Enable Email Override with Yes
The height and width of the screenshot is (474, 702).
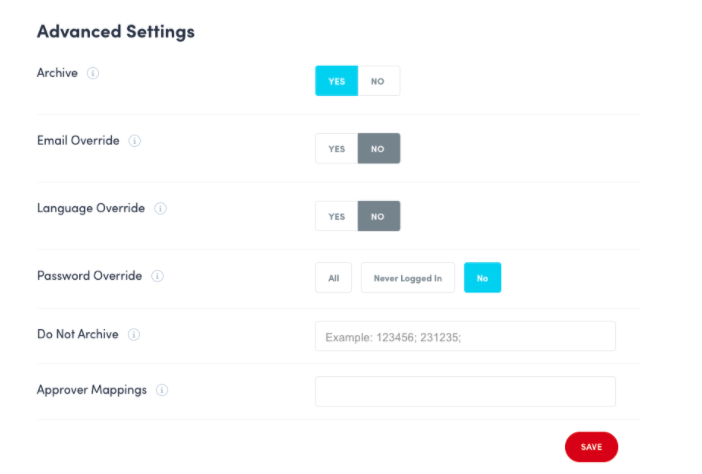pos(337,149)
